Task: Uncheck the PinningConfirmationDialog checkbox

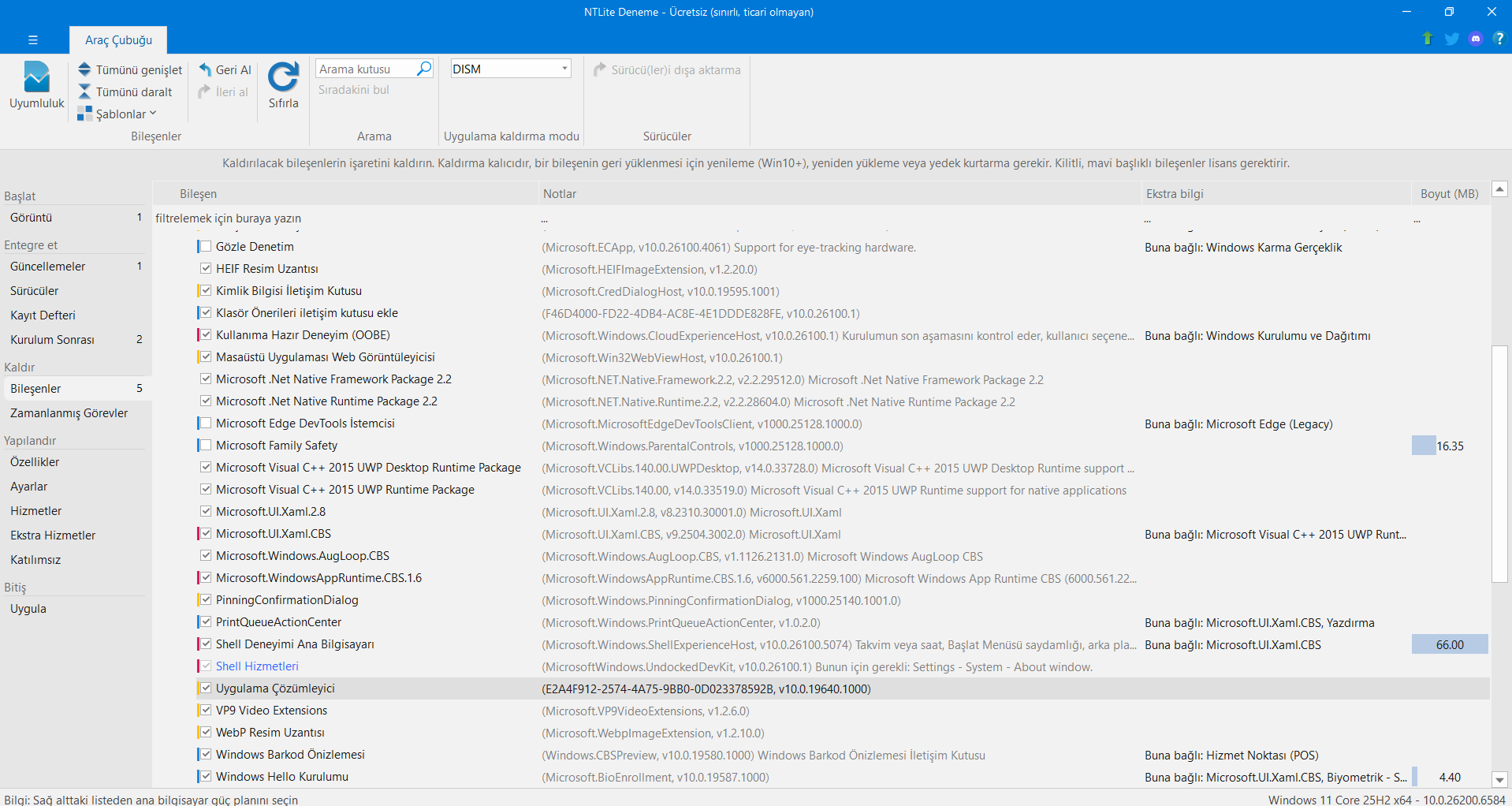Action: coord(206,600)
